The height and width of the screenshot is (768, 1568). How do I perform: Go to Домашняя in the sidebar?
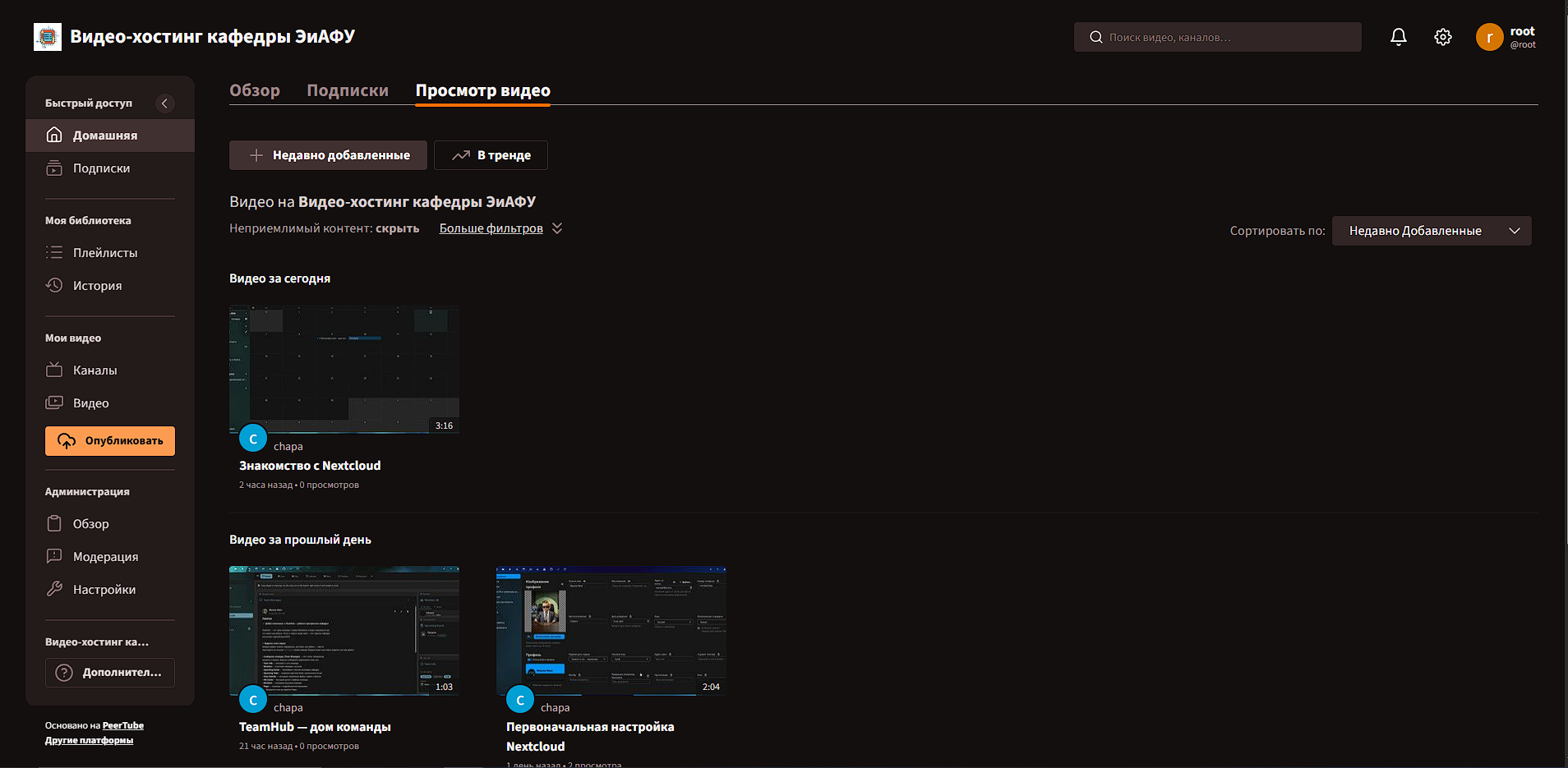click(x=110, y=136)
